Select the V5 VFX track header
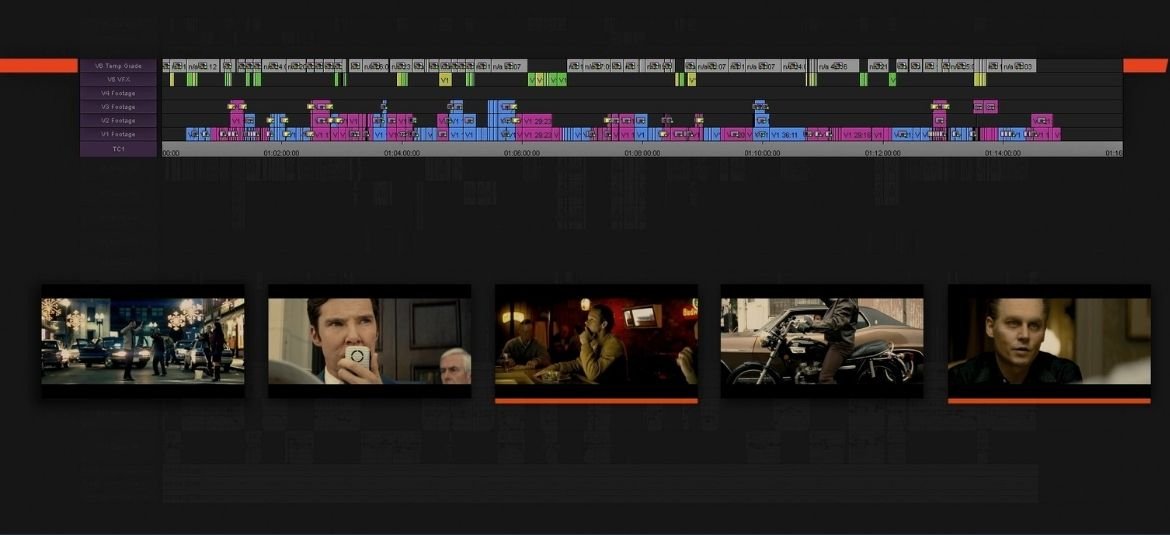Screen dimensions: 1170x535 [119, 79]
